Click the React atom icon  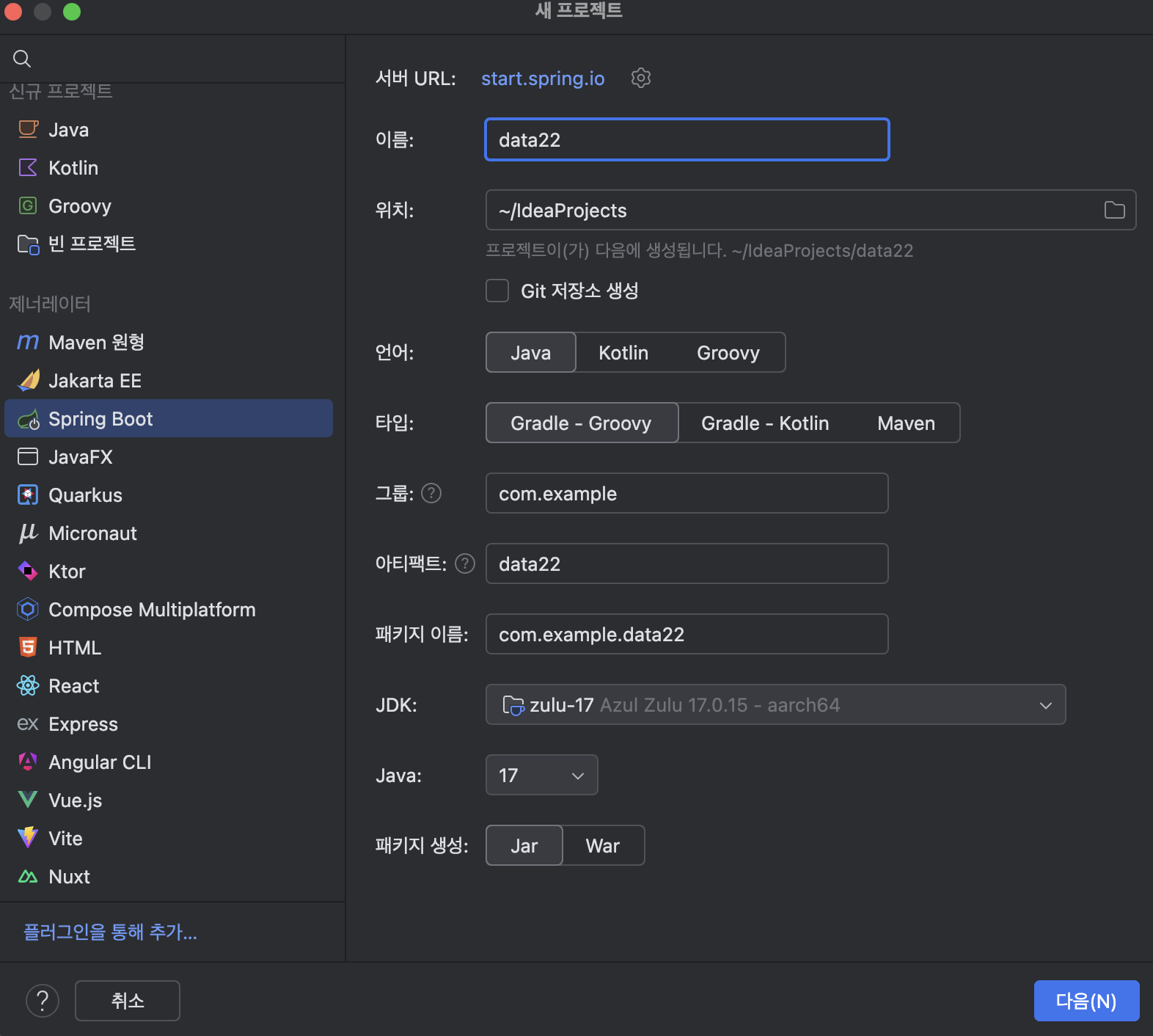click(28, 686)
